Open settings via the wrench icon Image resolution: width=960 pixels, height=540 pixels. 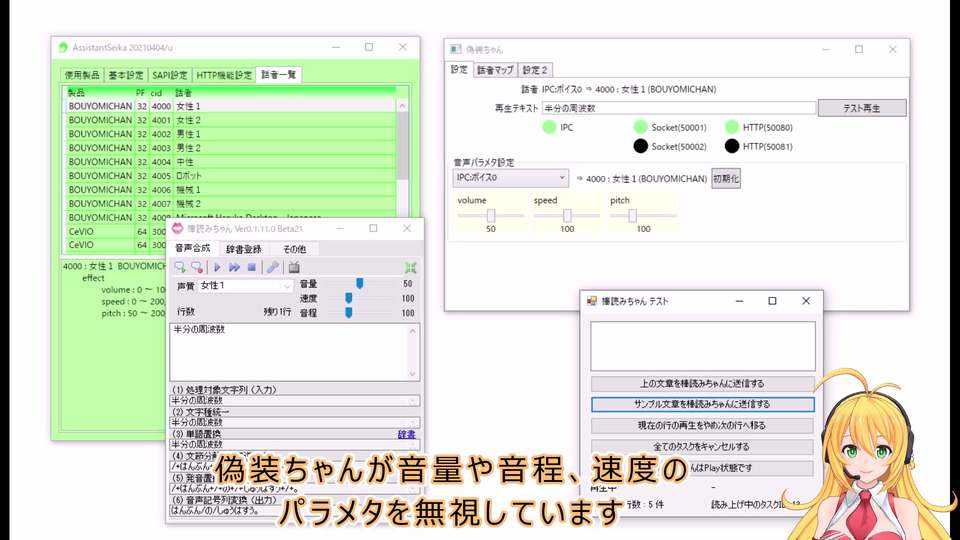click(x=273, y=267)
